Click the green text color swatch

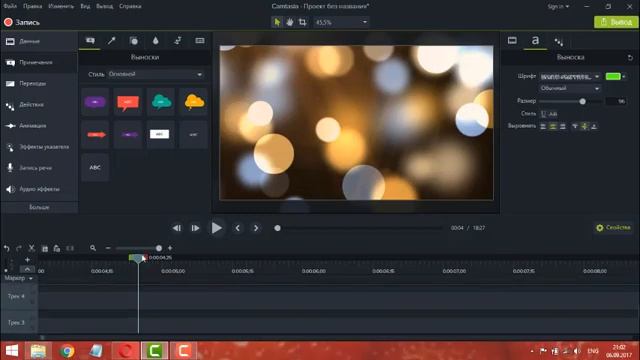613,77
